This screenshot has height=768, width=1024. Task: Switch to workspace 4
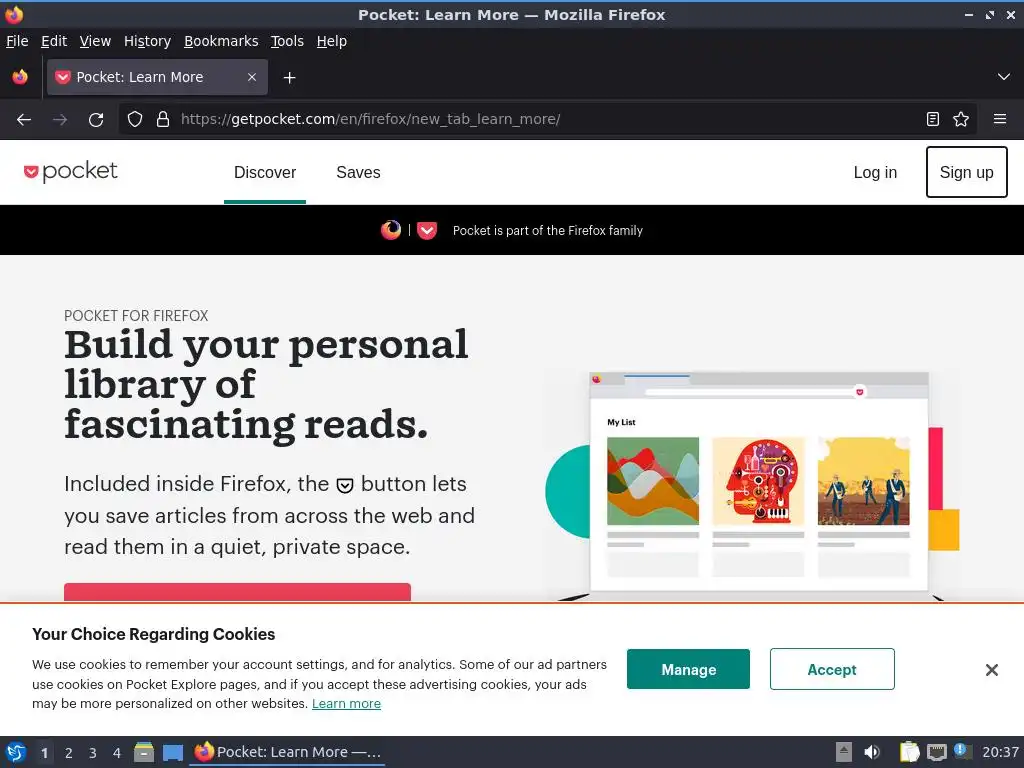click(117, 753)
